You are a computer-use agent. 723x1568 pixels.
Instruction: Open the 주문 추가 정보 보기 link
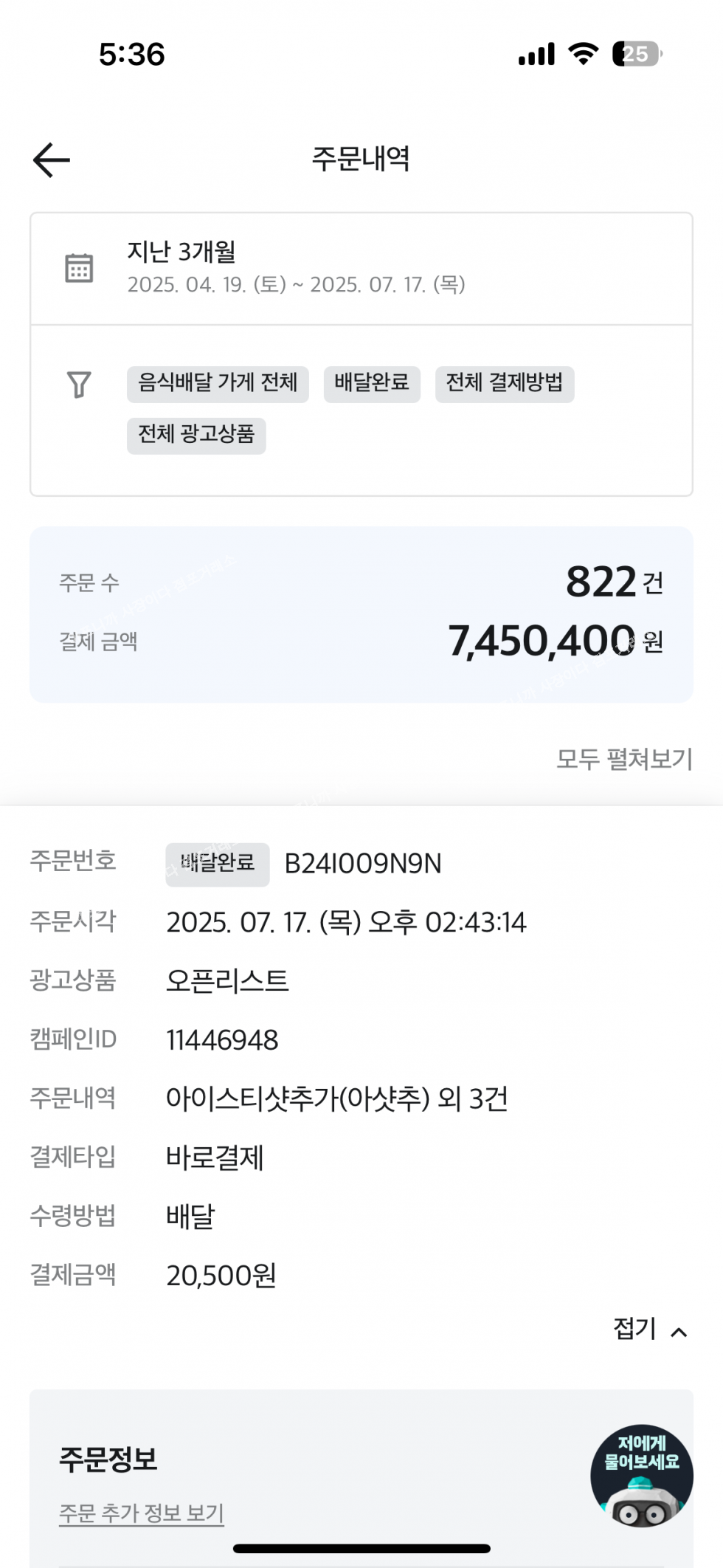pyautogui.click(x=141, y=1513)
